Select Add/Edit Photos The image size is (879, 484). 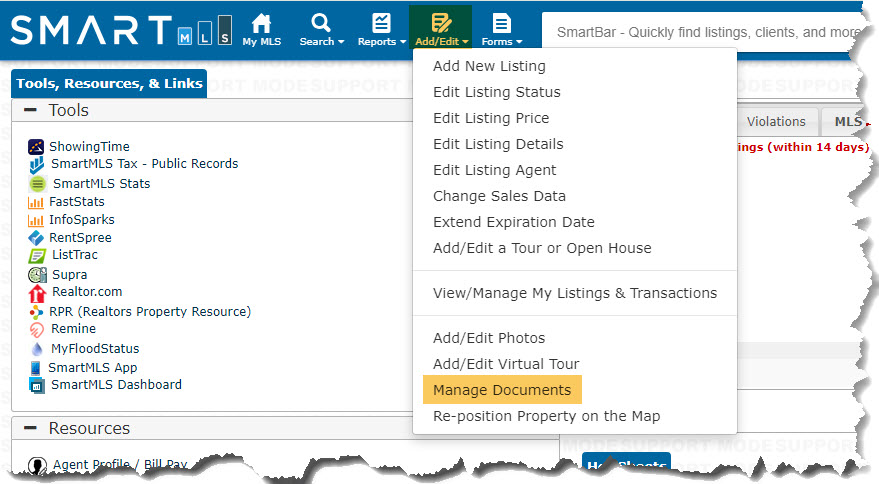point(489,338)
